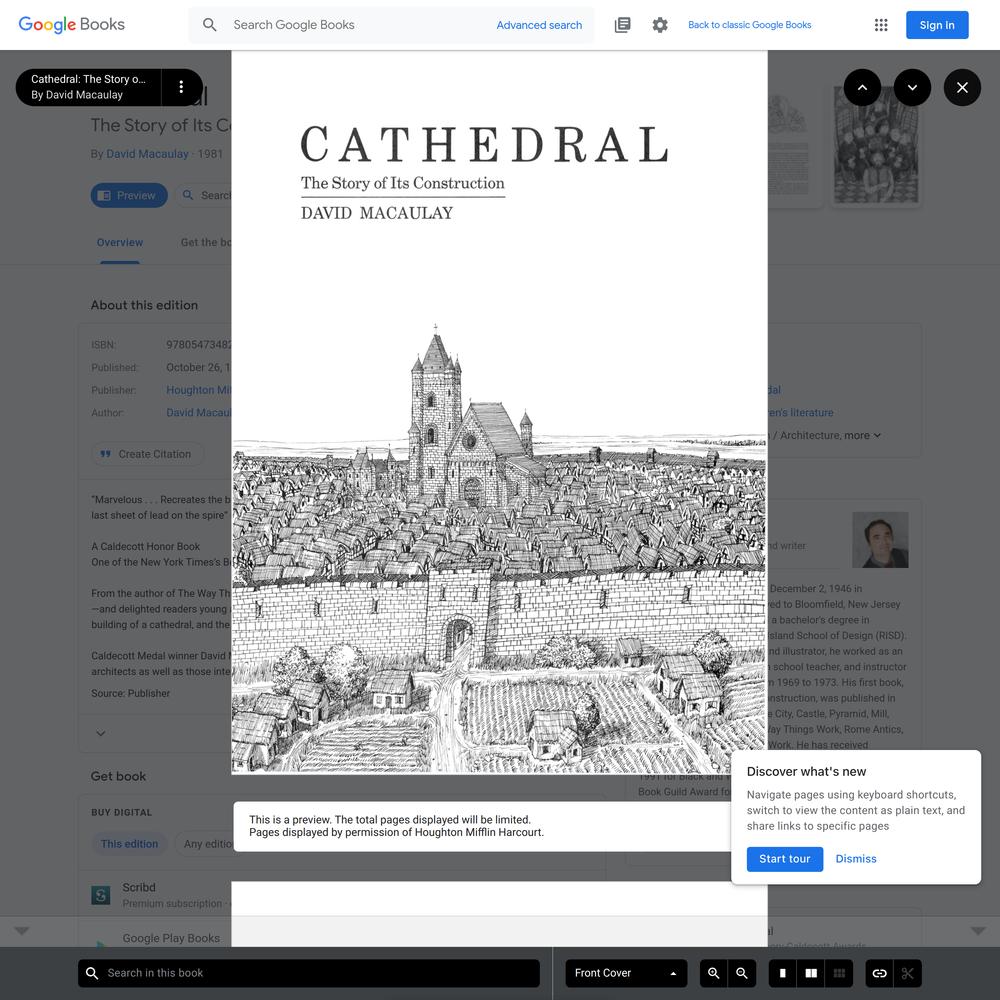Open the settings gear icon

tap(660, 25)
